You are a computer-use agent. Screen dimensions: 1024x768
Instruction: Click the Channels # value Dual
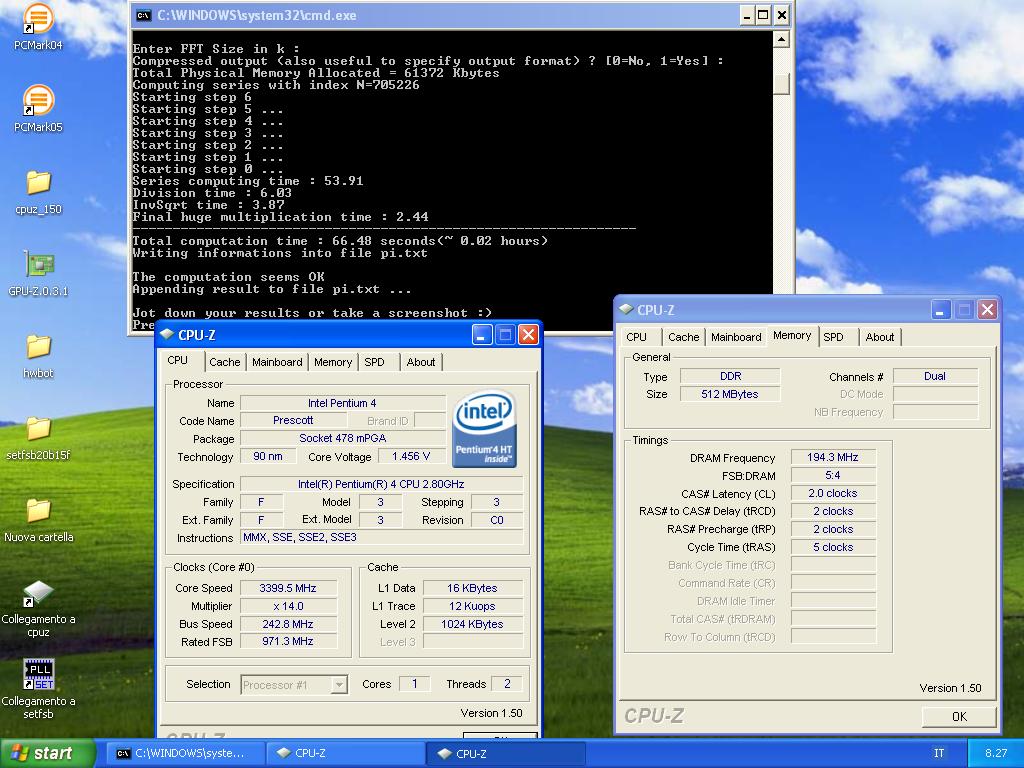(935, 376)
